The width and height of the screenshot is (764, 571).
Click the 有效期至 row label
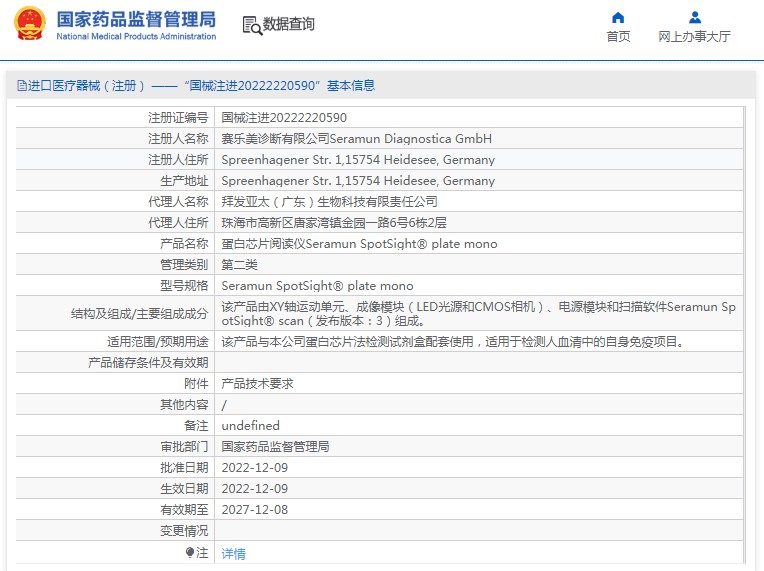pos(184,510)
